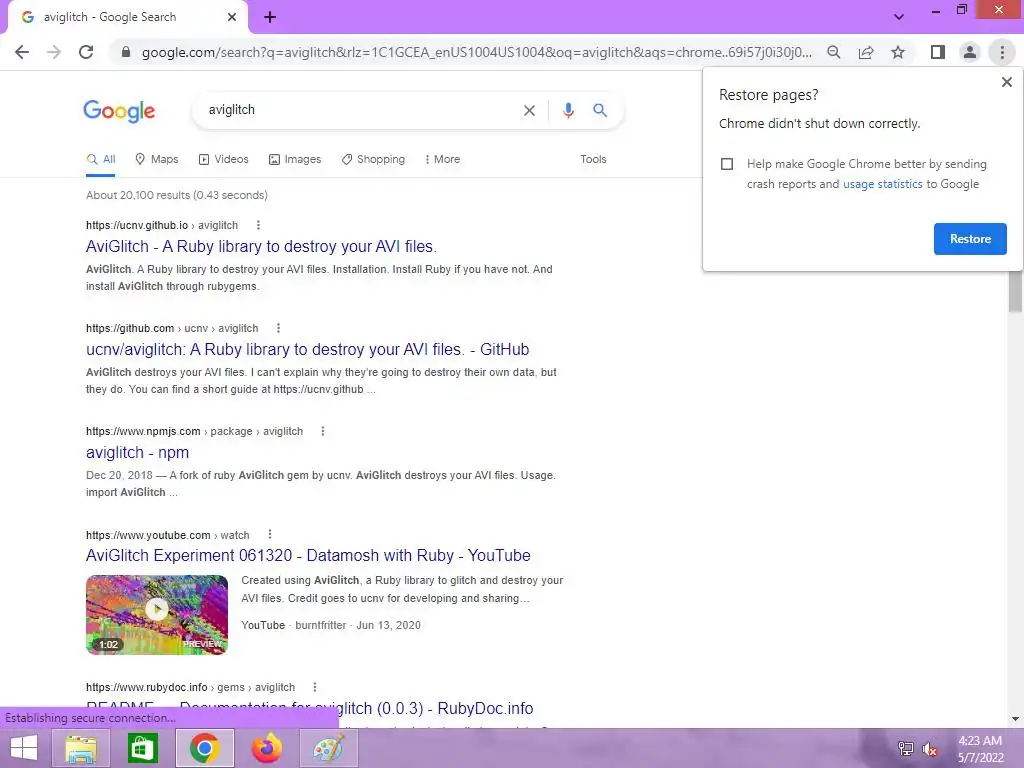Open RubyDoc.info documentation result link
Image resolution: width=1024 pixels, height=768 pixels.
pyautogui.click(x=310, y=709)
